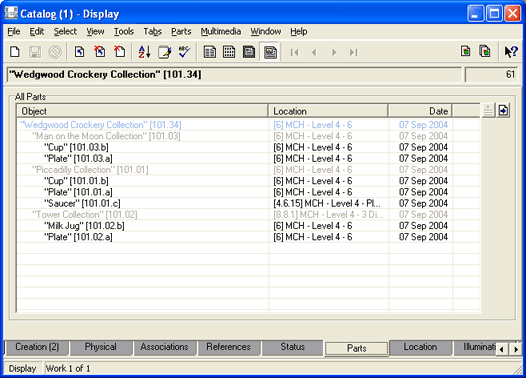
Task: Click the attach record arrow icon beside table
Action: 503,110
